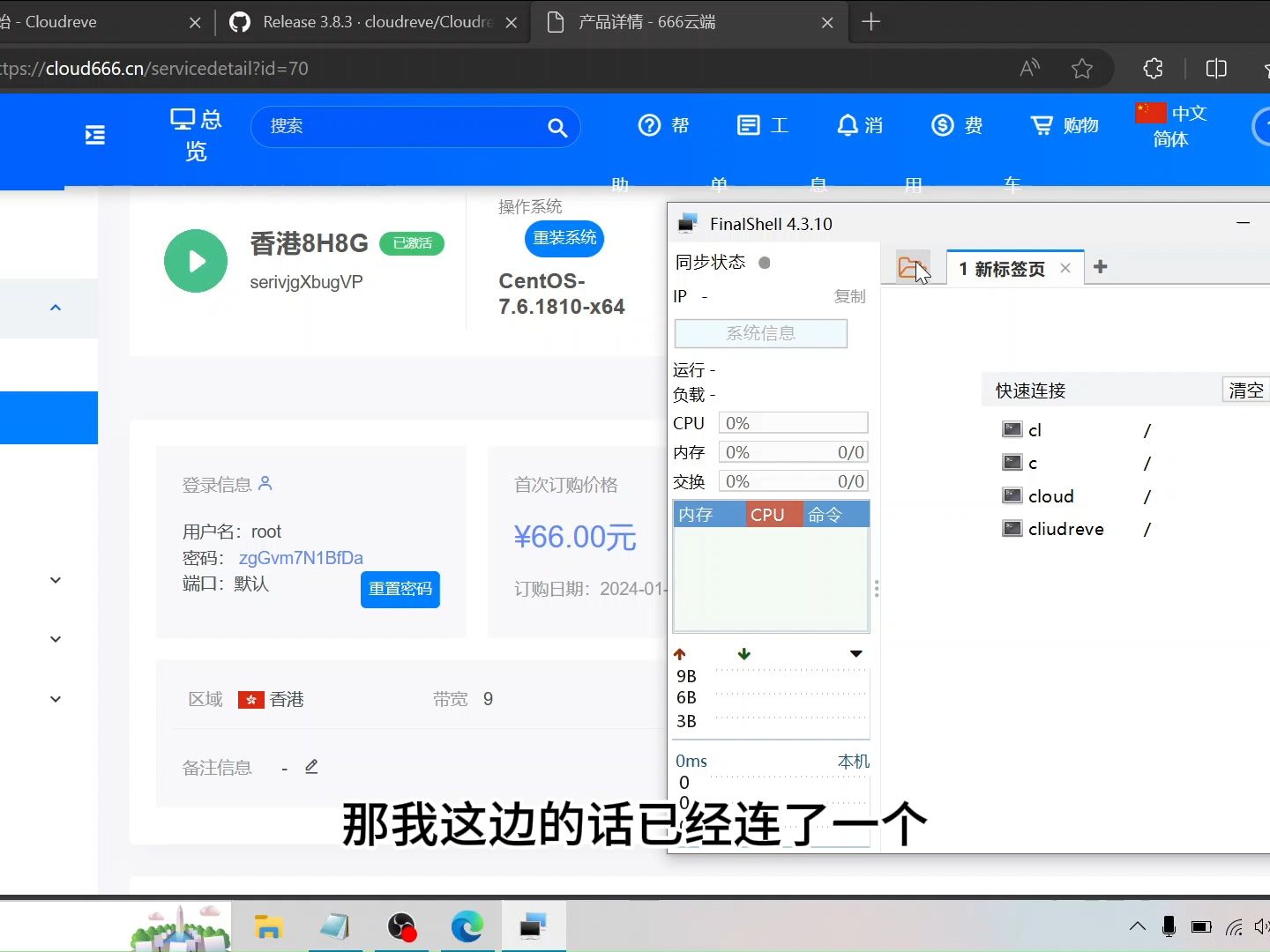Select the 命令 column tab in process list

pyautogui.click(x=836, y=515)
